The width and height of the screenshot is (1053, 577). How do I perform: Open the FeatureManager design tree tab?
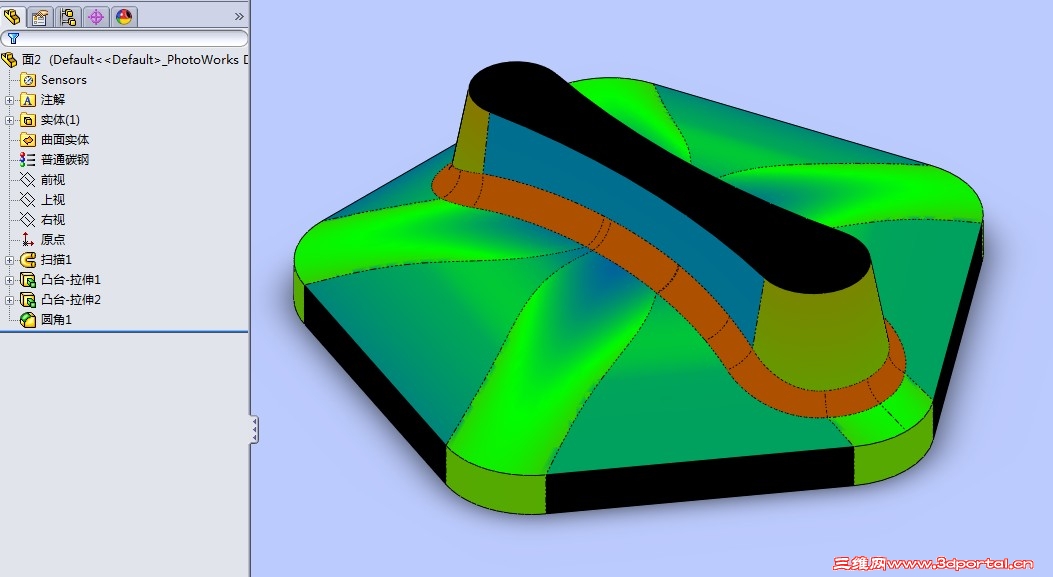12,17
